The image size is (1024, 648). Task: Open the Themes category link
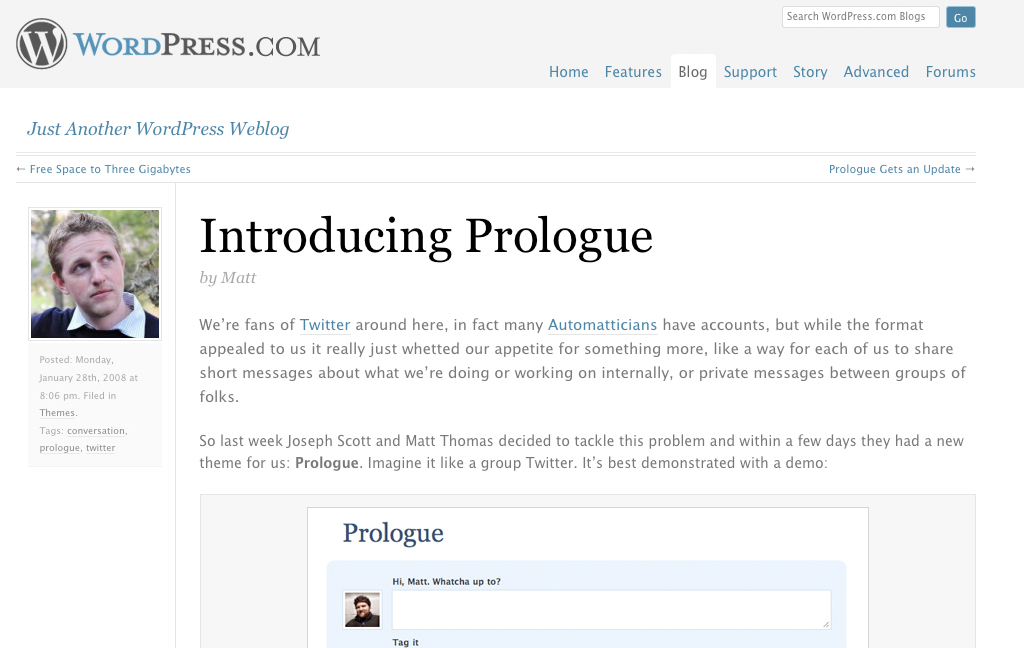click(57, 413)
